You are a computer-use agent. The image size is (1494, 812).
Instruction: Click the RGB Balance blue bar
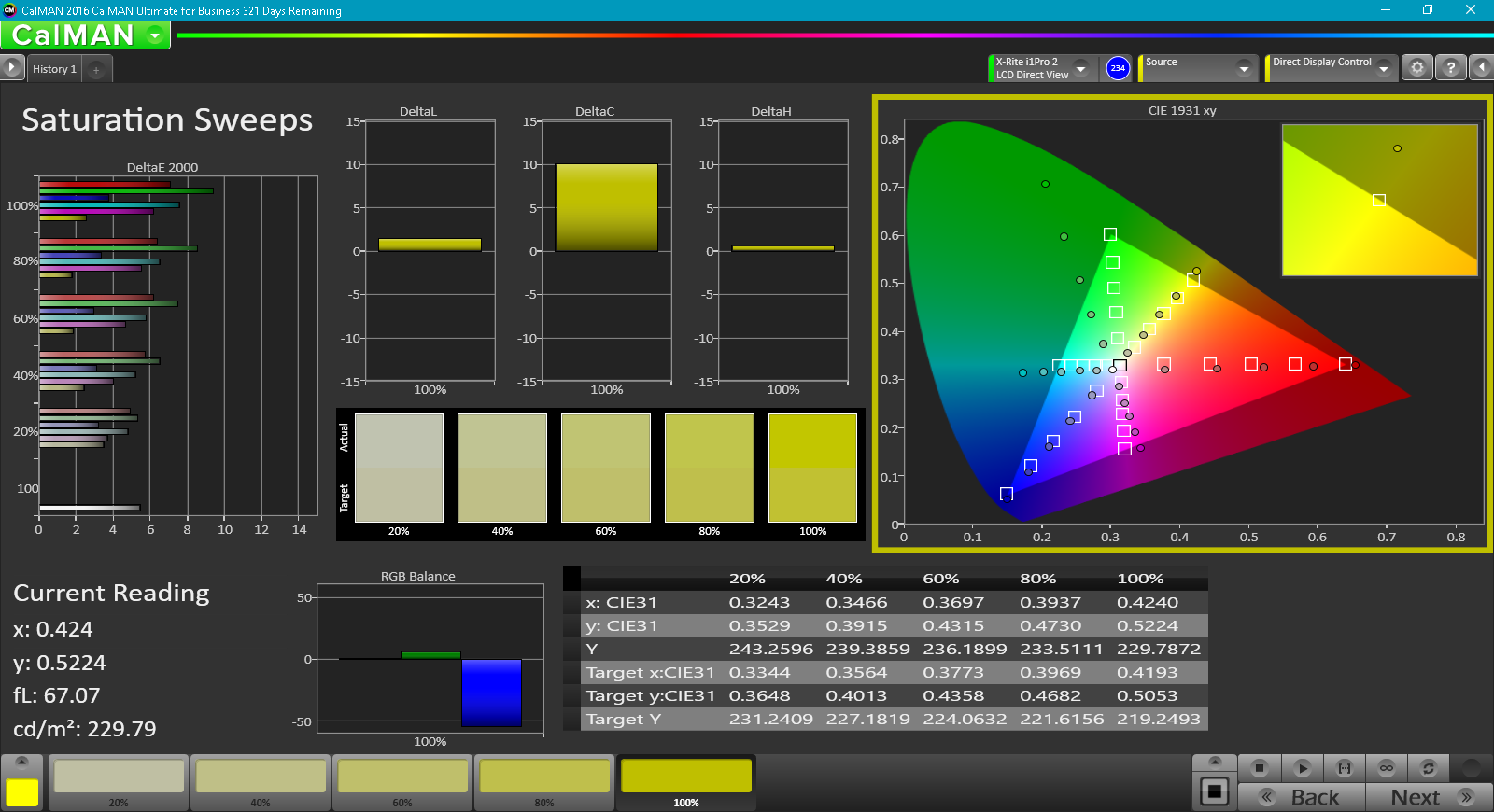coord(491,693)
